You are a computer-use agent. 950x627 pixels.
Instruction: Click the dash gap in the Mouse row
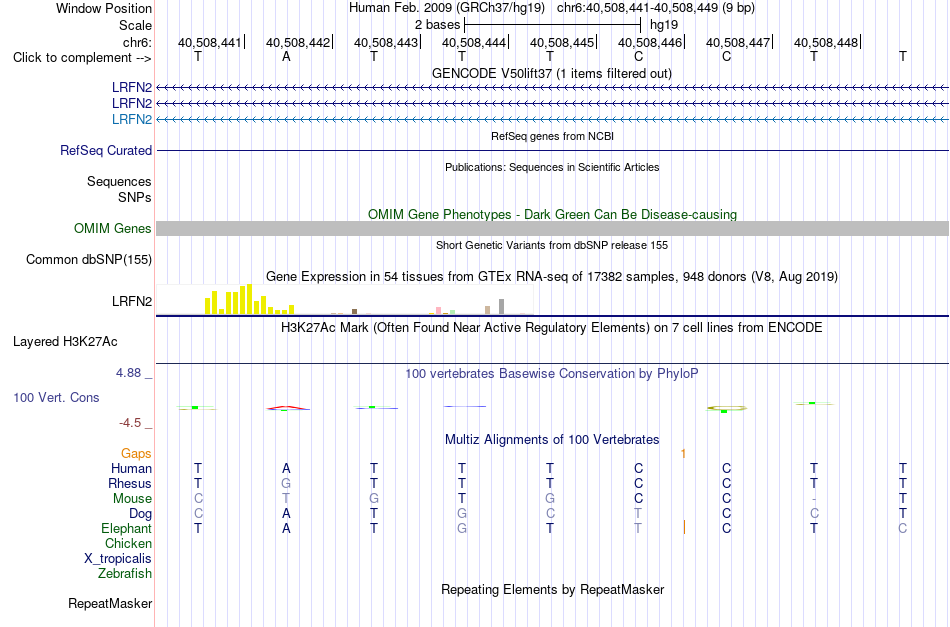click(814, 499)
